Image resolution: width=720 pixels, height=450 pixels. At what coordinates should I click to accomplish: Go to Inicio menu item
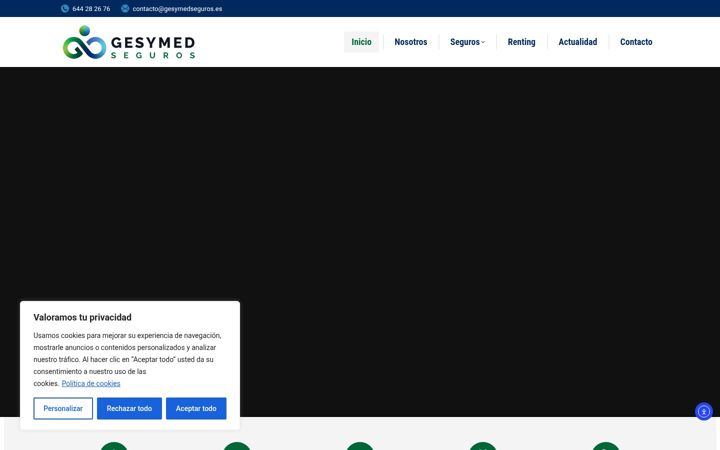pyautogui.click(x=361, y=42)
